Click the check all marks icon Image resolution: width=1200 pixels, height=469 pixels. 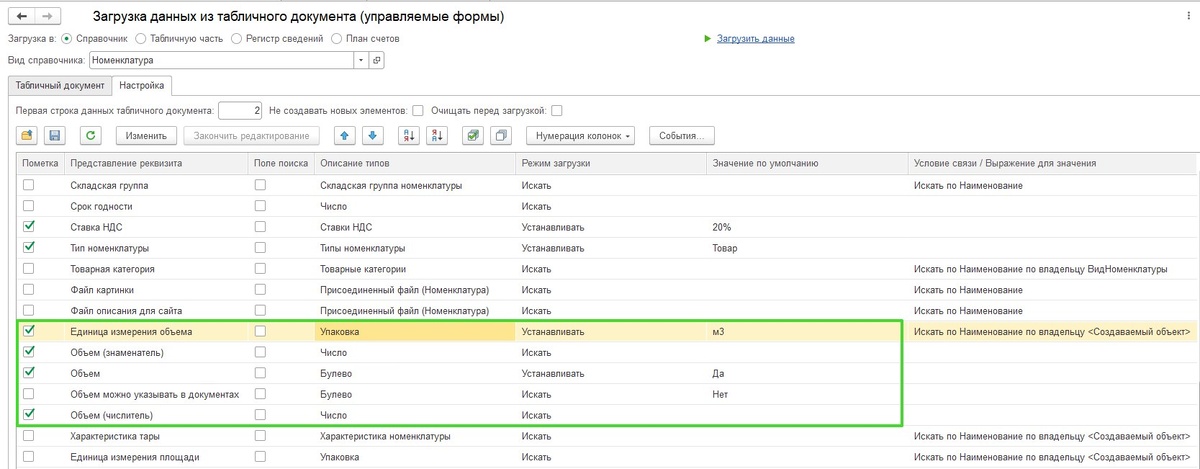[x=473, y=135]
